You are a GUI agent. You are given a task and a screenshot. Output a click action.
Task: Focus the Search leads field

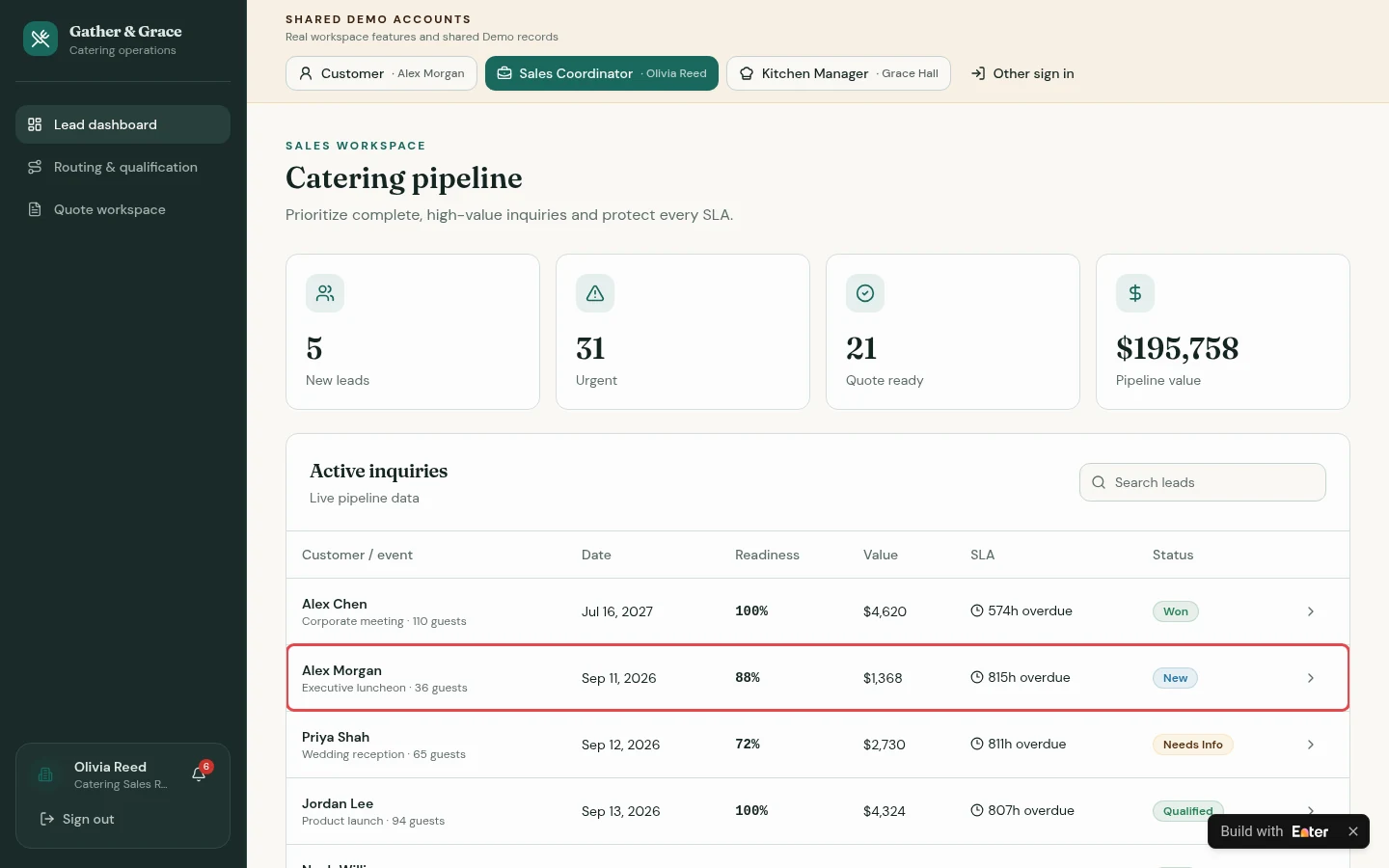1202,482
